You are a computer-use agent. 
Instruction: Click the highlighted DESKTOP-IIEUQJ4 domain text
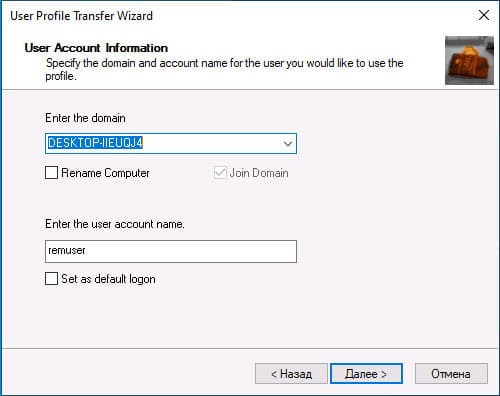coord(95,143)
